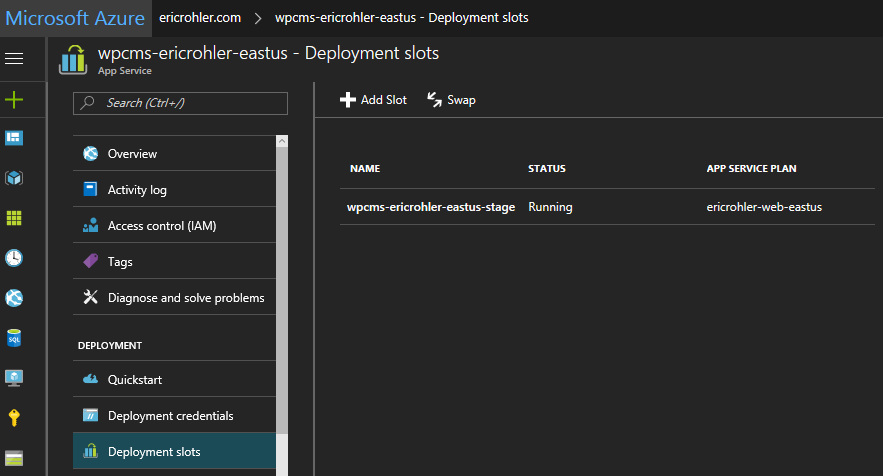Click the Swap arrows icon
This screenshot has height=476, width=883.
pyautogui.click(x=434, y=100)
